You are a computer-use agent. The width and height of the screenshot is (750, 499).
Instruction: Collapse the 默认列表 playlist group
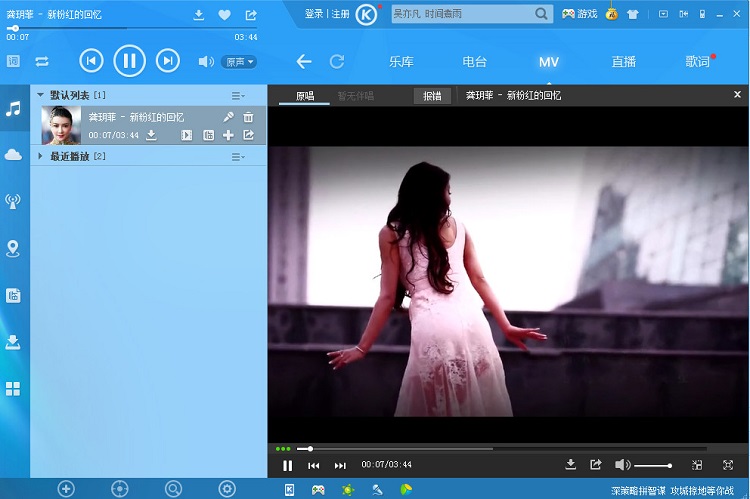coord(40,95)
